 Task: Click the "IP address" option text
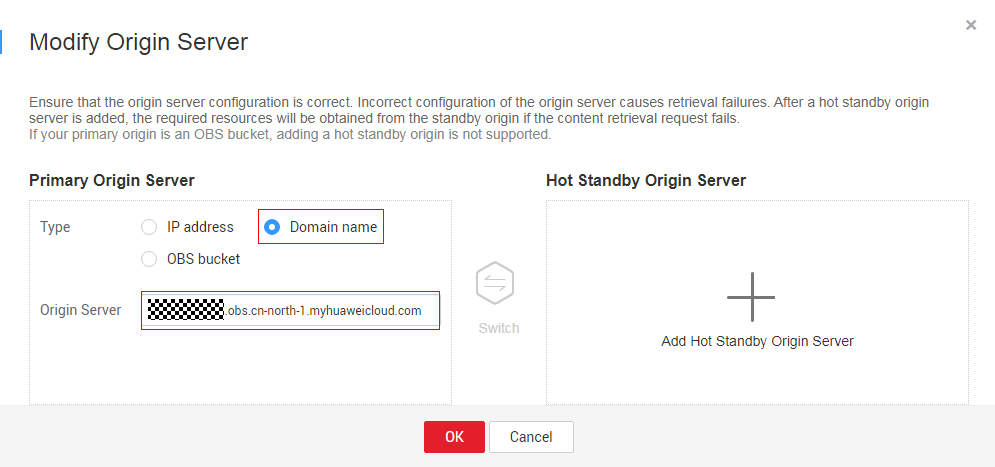click(200, 227)
